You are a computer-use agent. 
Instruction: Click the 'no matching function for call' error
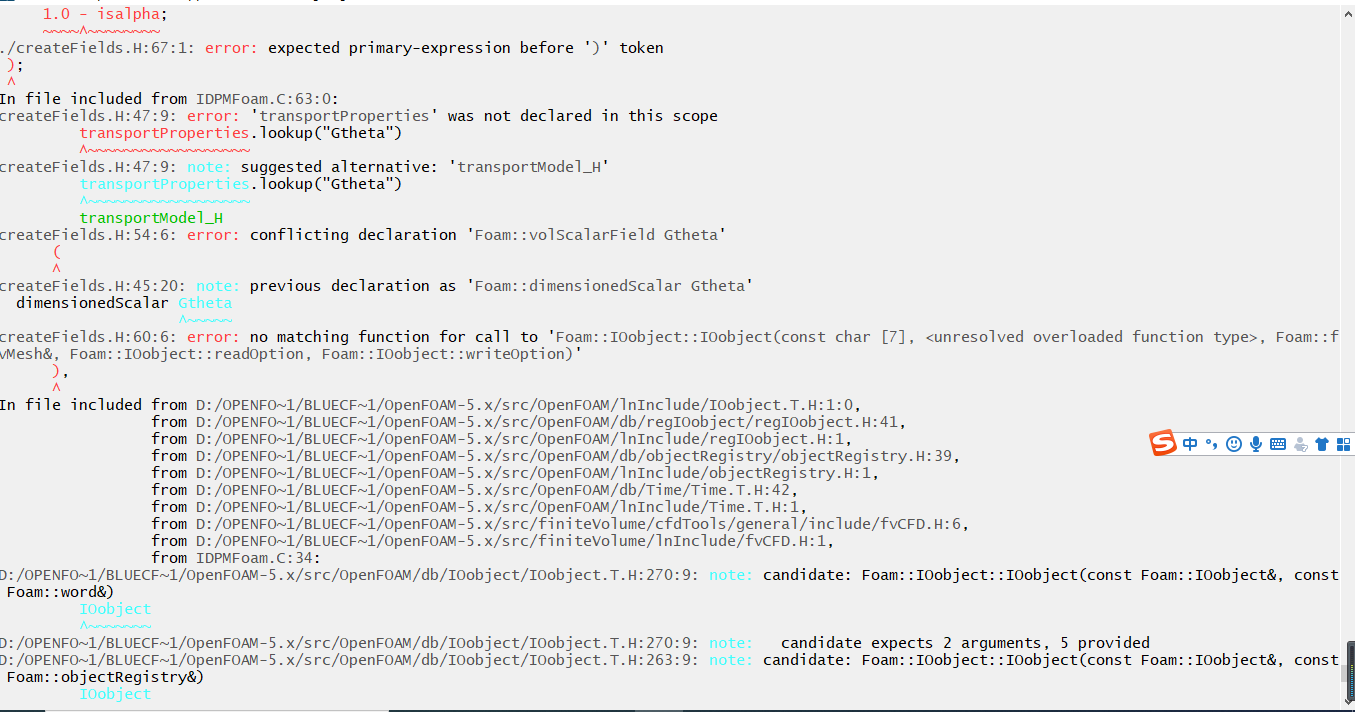point(400,337)
